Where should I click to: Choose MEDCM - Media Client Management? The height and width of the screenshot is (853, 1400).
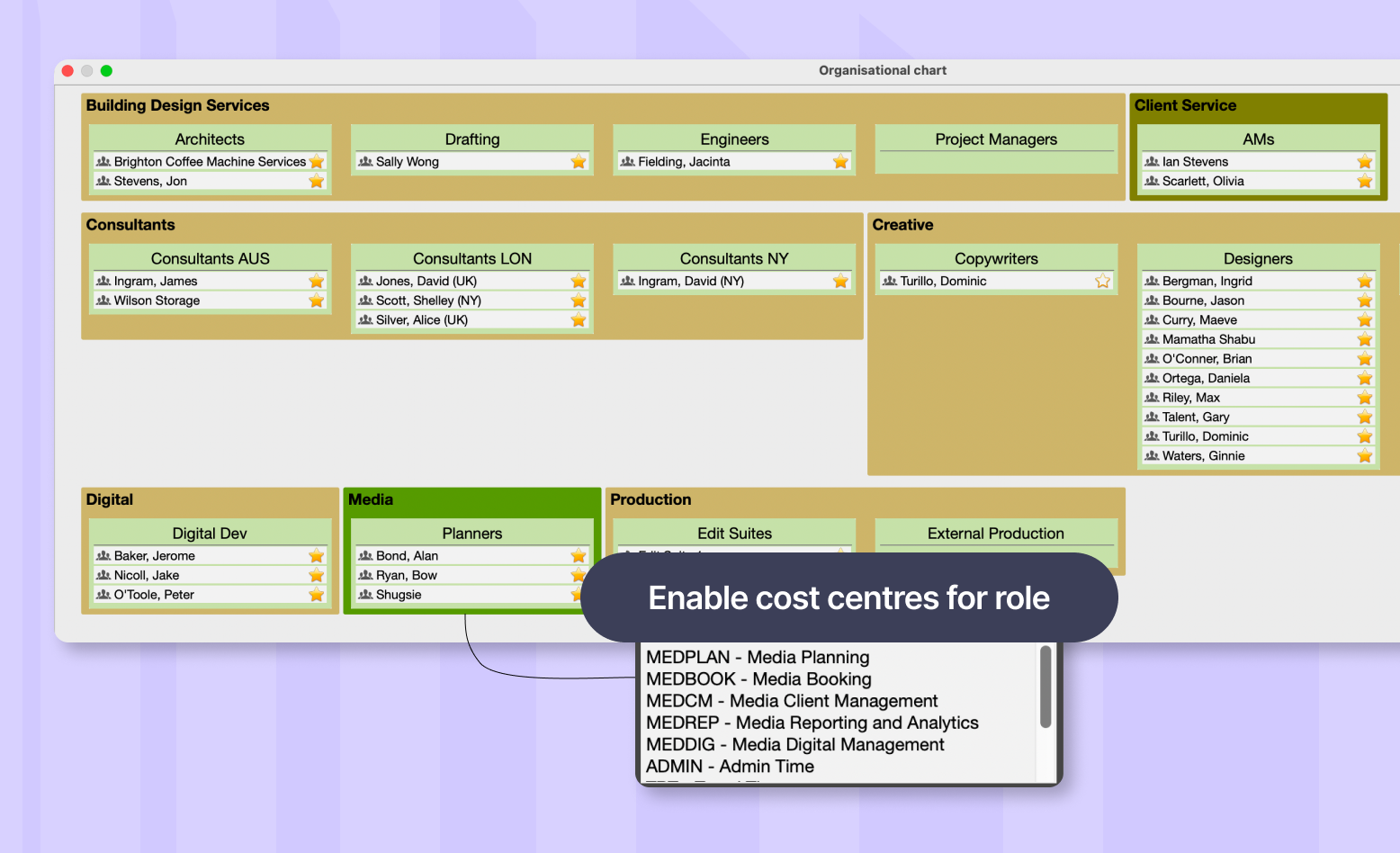[792, 701]
